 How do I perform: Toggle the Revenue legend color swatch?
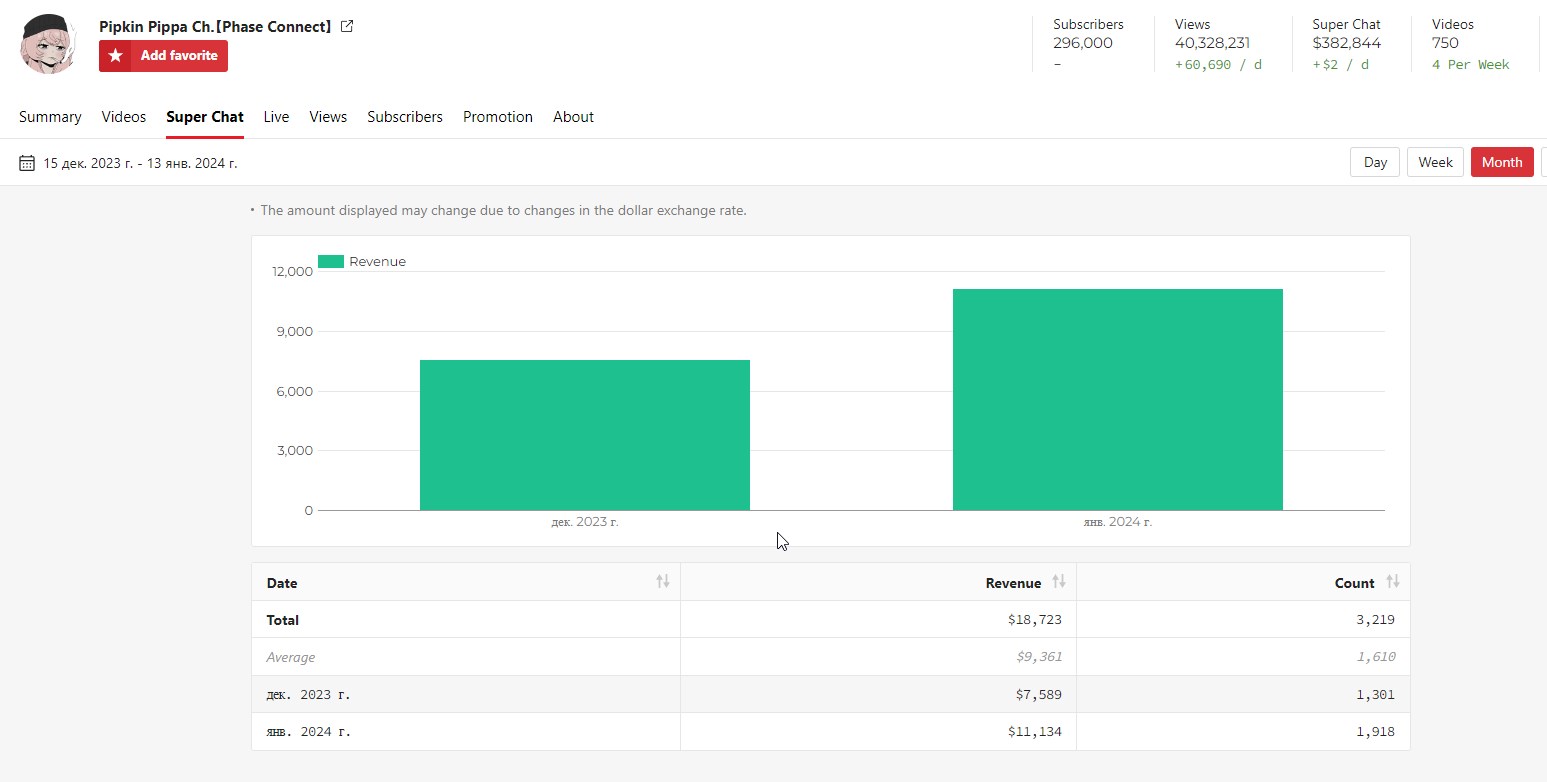(331, 261)
